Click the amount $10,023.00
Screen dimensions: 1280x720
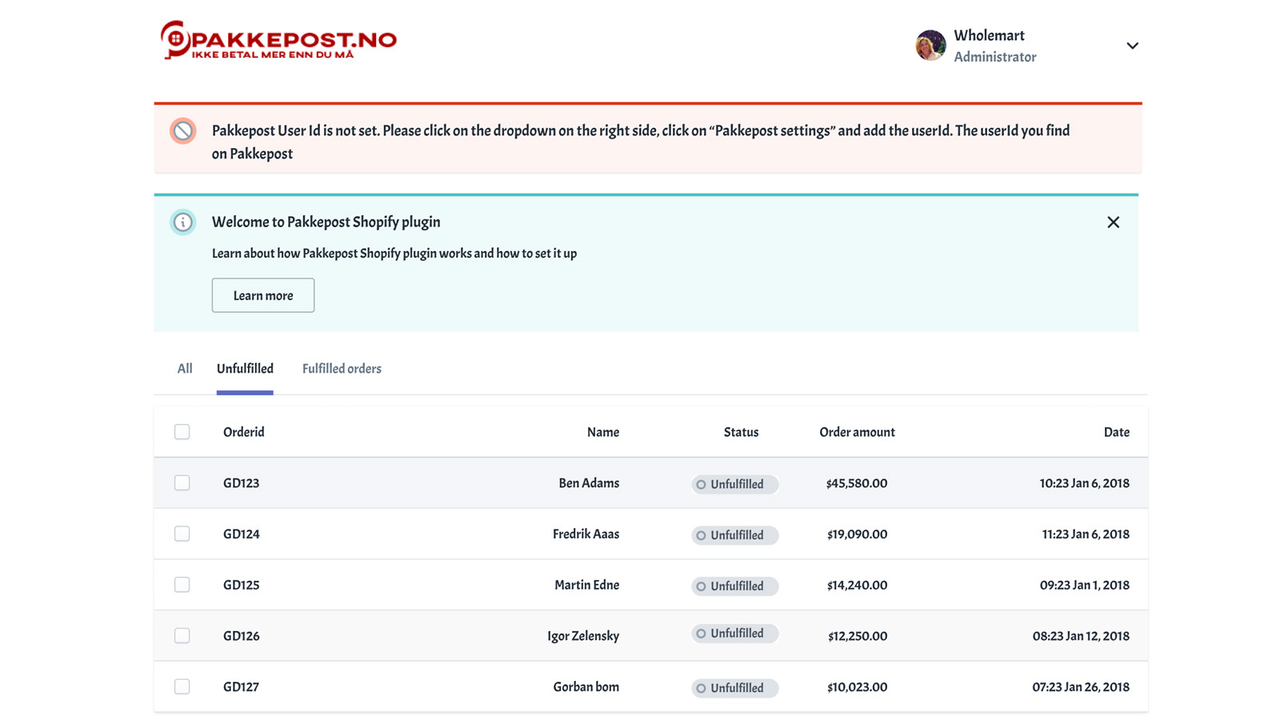(857, 687)
